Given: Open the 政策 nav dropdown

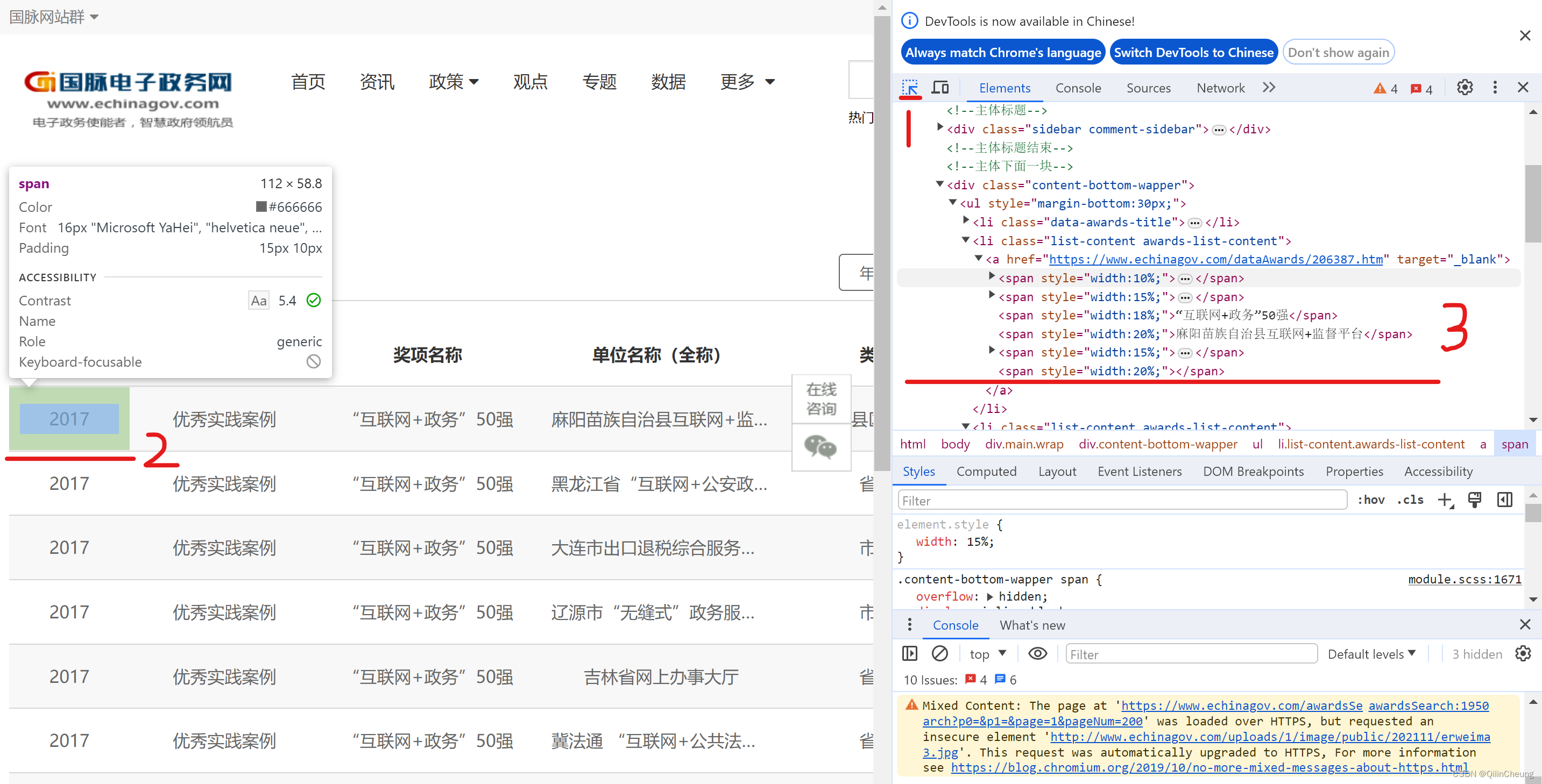Looking at the screenshot, I should click(454, 81).
